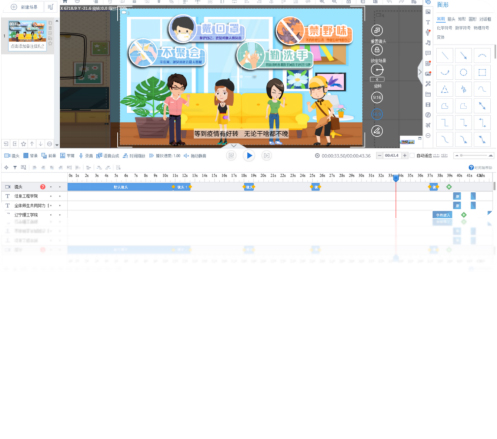The height and width of the screenshot is (439, 497).
Task: Click the minus button beside time field
Action: coord(379,156)
